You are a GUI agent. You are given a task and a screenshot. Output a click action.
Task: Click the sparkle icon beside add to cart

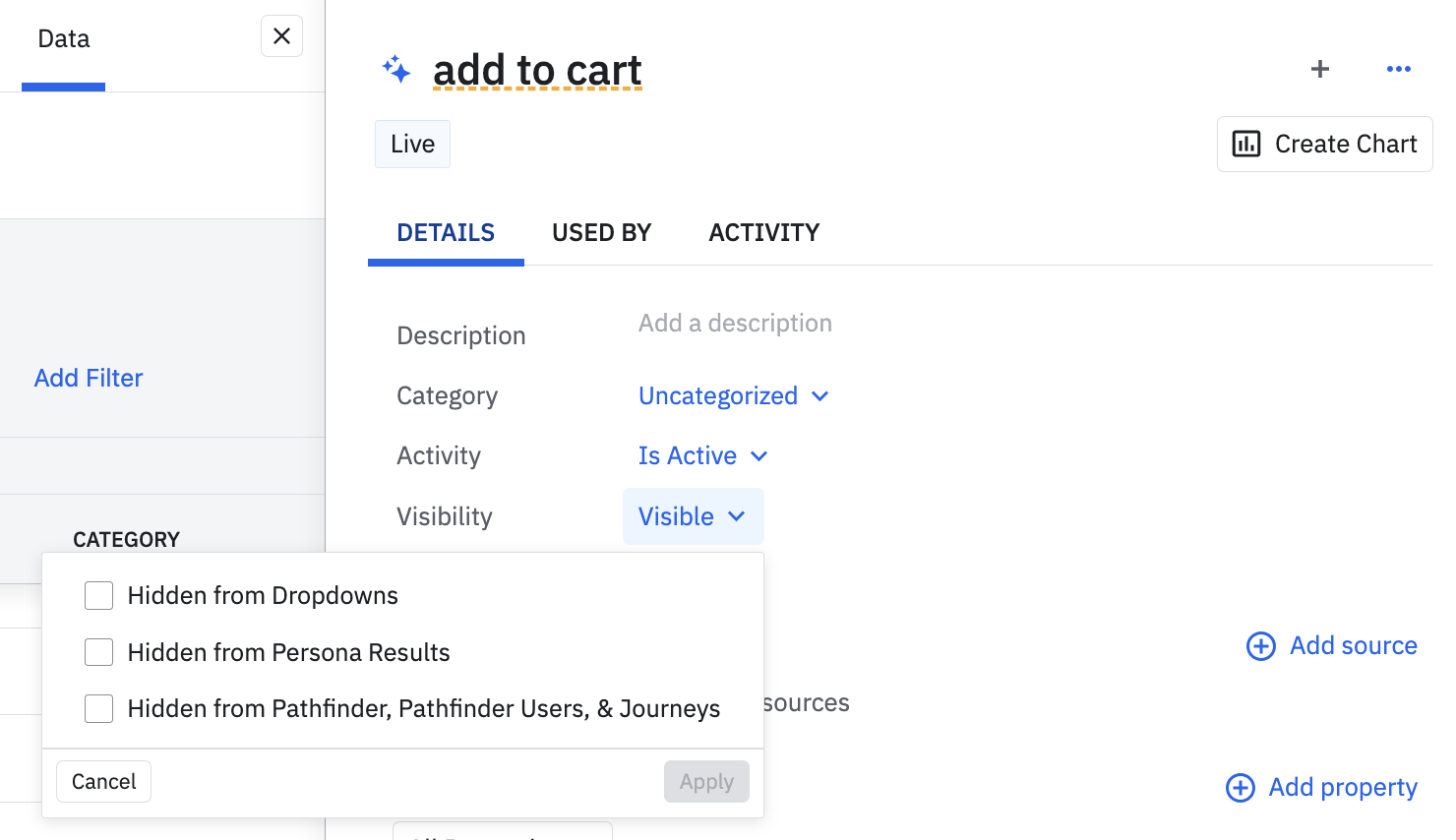click(396, 70)
